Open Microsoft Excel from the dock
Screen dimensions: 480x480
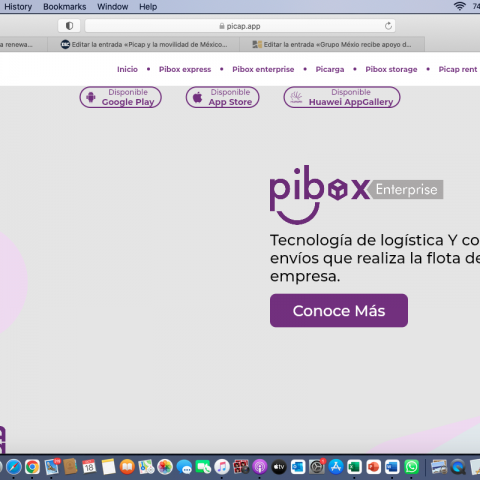[x=355, y=467]
